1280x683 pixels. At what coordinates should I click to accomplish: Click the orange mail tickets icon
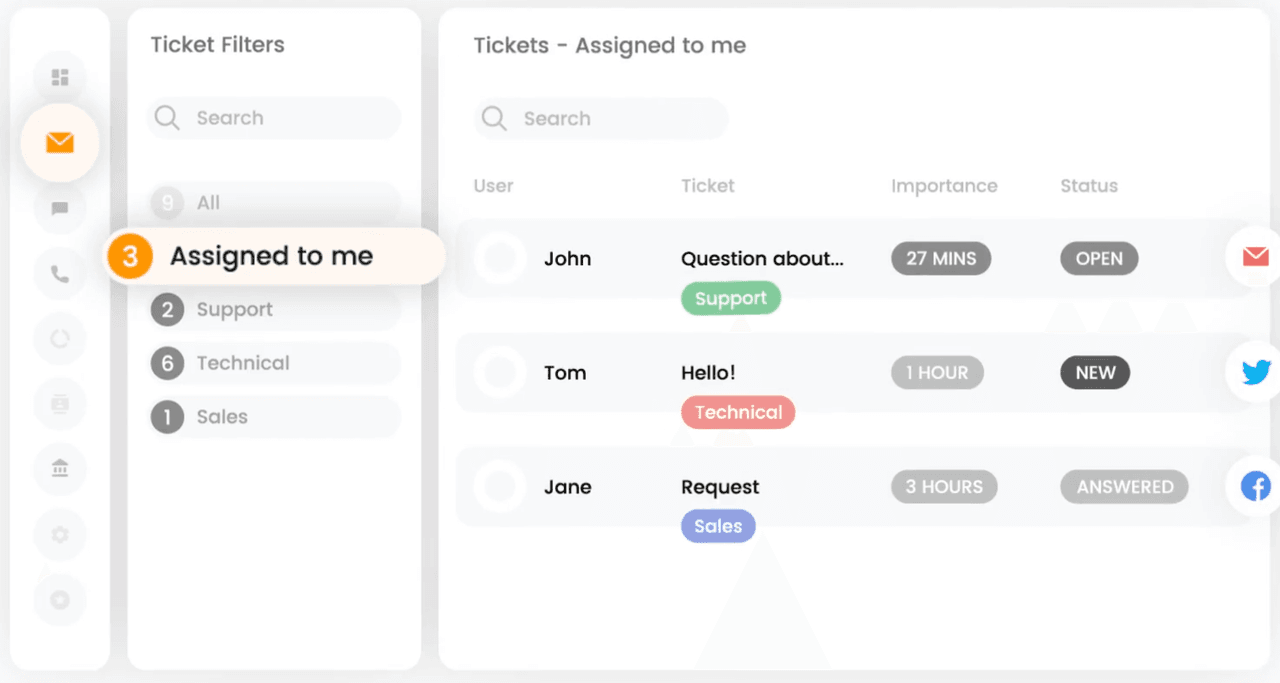click(x=60, y=143)
